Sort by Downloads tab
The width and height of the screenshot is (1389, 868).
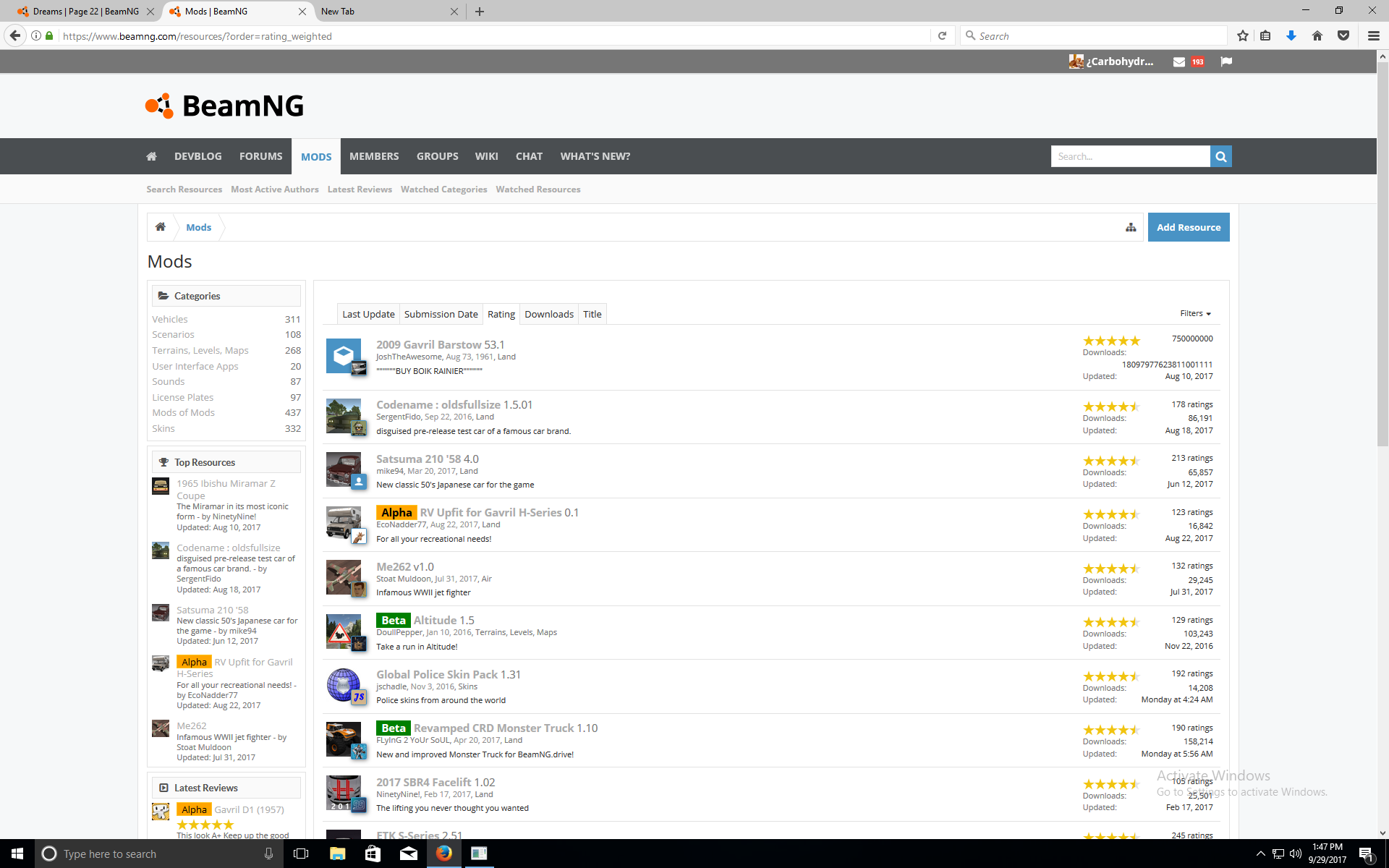(x=549, y=314)
